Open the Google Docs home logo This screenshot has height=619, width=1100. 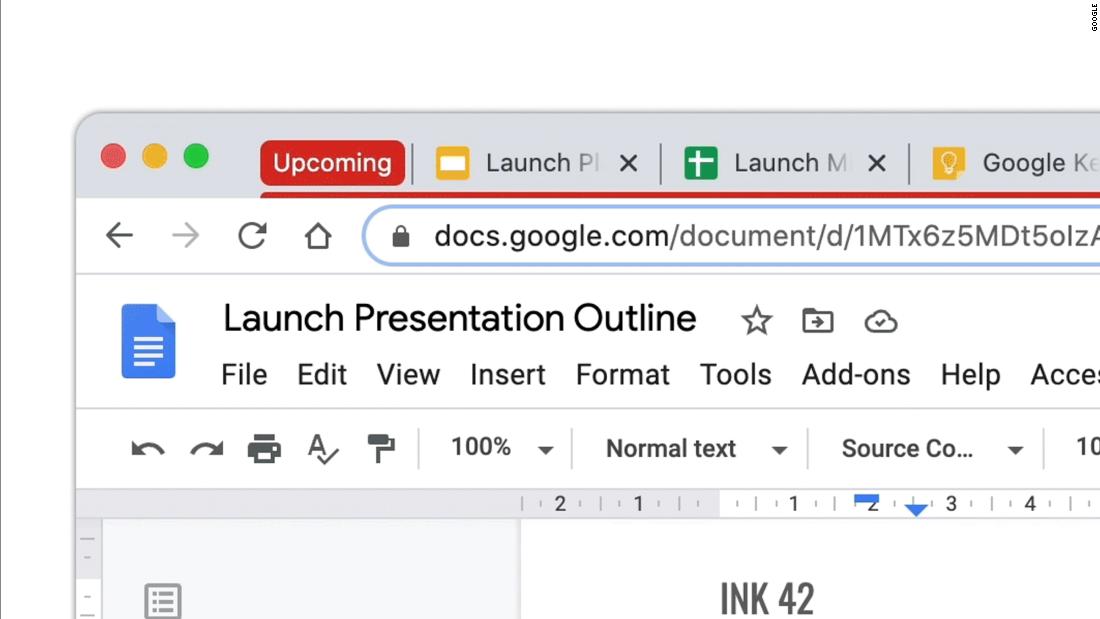coord(148,341)
